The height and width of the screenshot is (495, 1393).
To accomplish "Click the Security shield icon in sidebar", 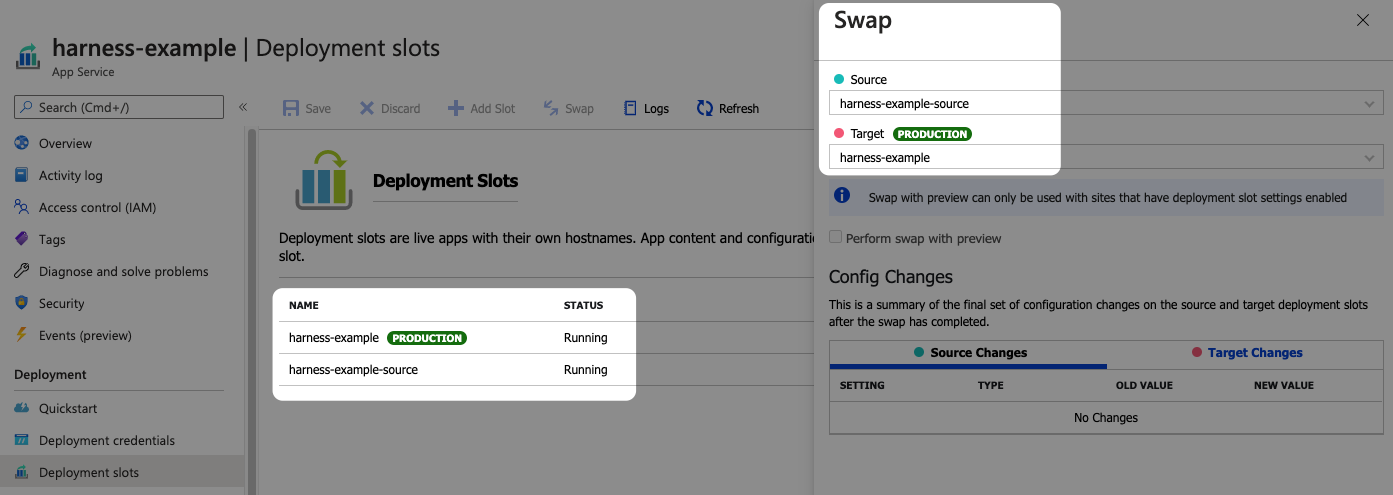I will click(x=22, y=303).
